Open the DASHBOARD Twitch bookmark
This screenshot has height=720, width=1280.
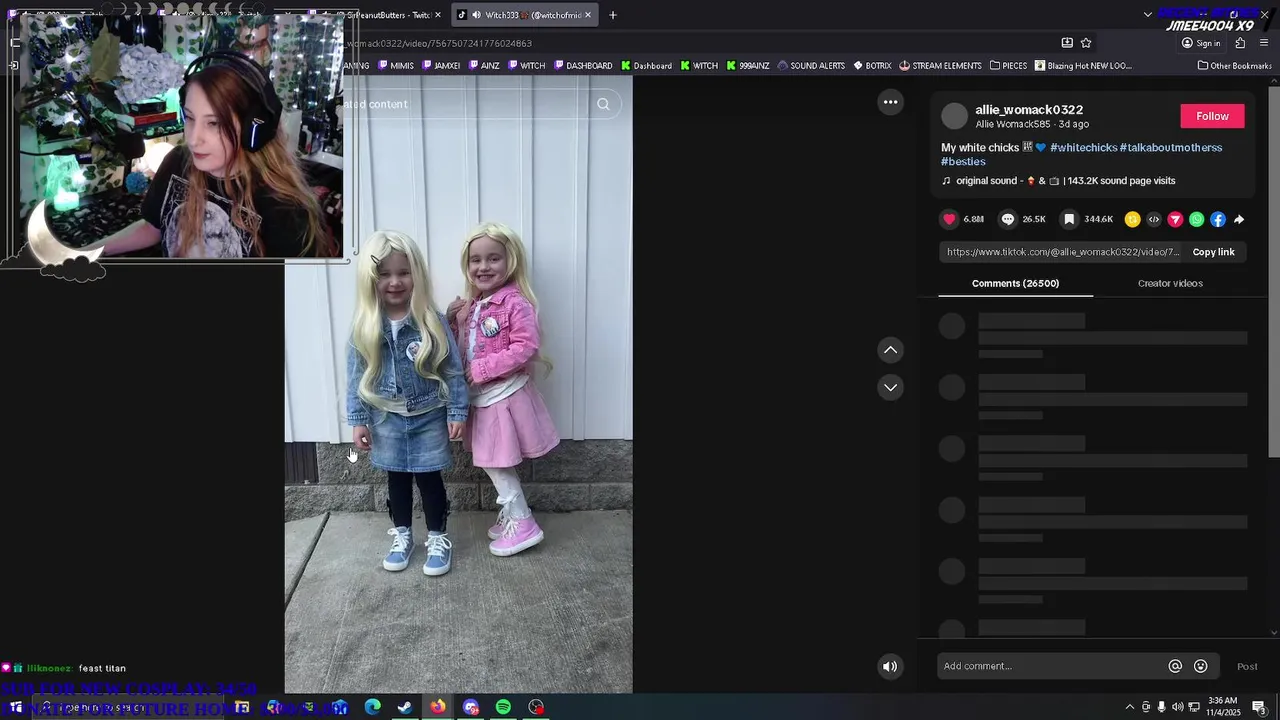tap(583, 66)
